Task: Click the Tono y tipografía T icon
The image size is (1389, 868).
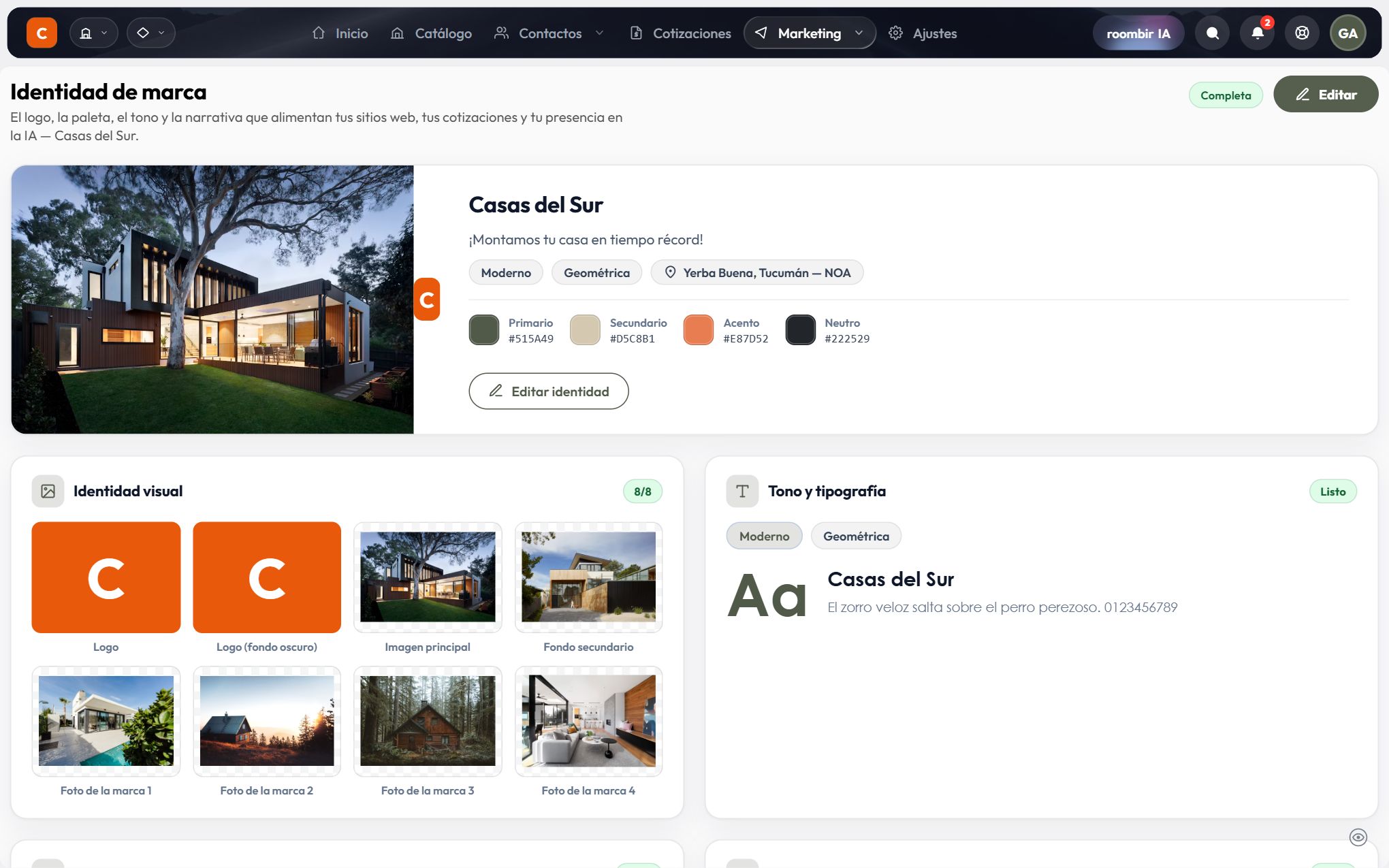Action: click(742, 491)
